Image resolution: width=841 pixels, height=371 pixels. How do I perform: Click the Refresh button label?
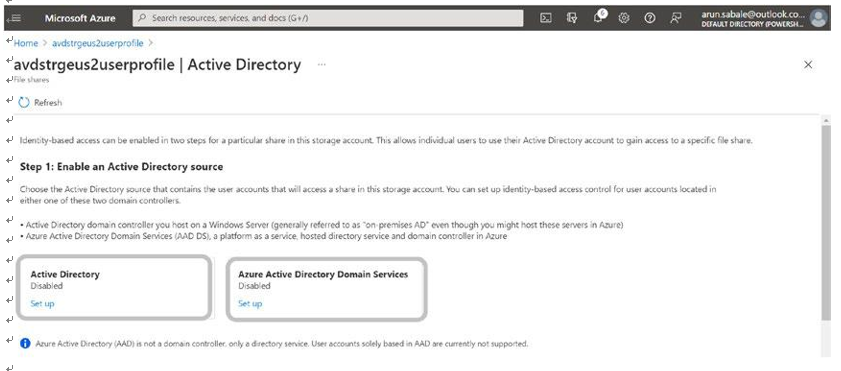pyautogui.click(x=48, y=102)
